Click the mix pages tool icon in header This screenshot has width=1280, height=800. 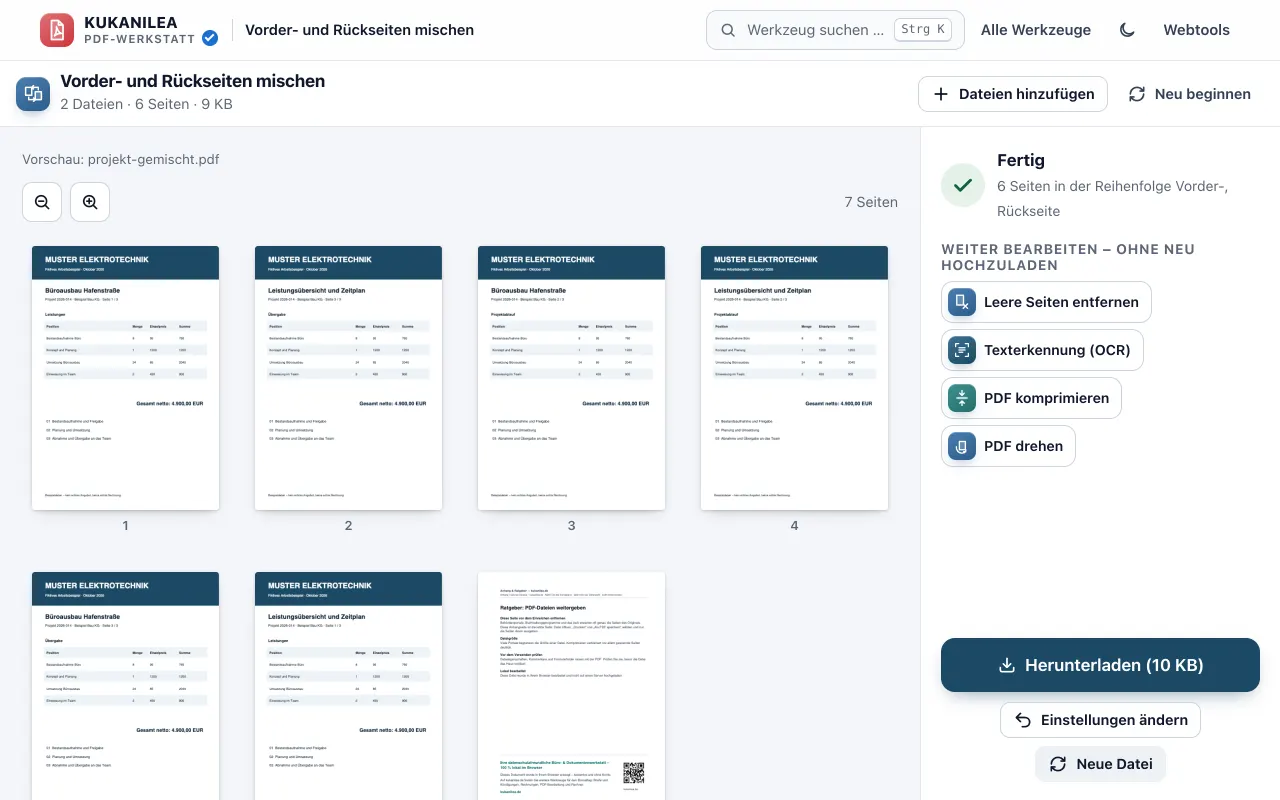(33, 94)
